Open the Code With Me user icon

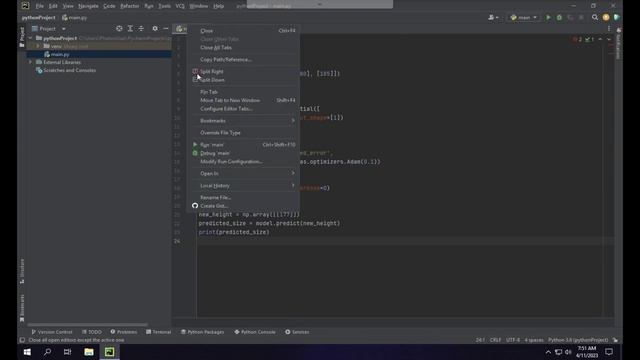click(493, 18)
